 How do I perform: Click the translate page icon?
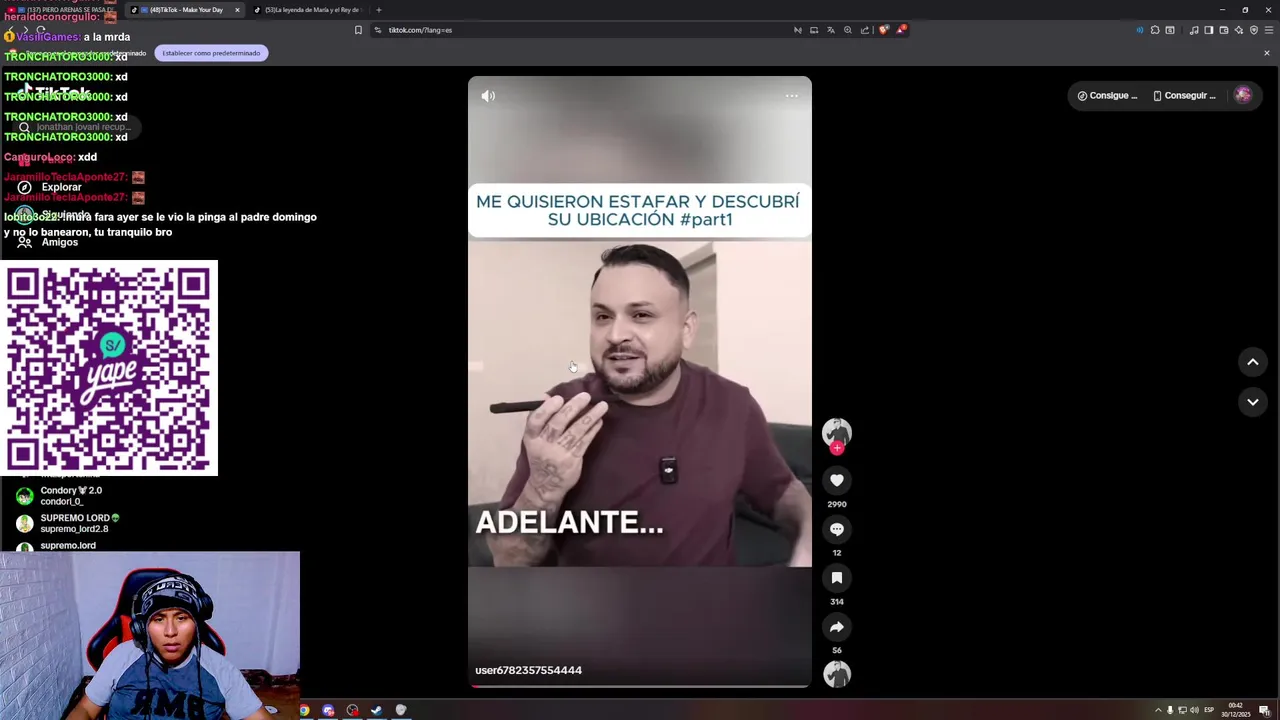[831, 30]
